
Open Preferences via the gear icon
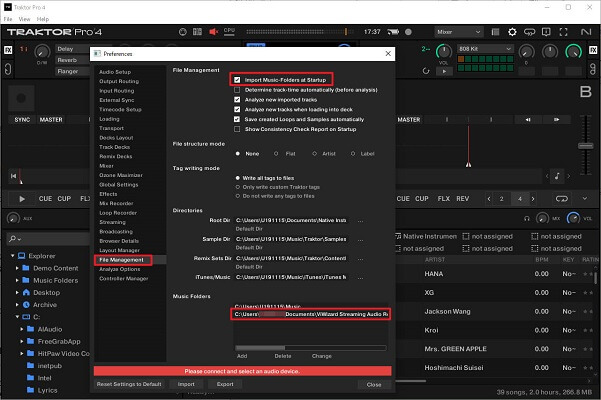pyautogui.click(x=512, y=32)
